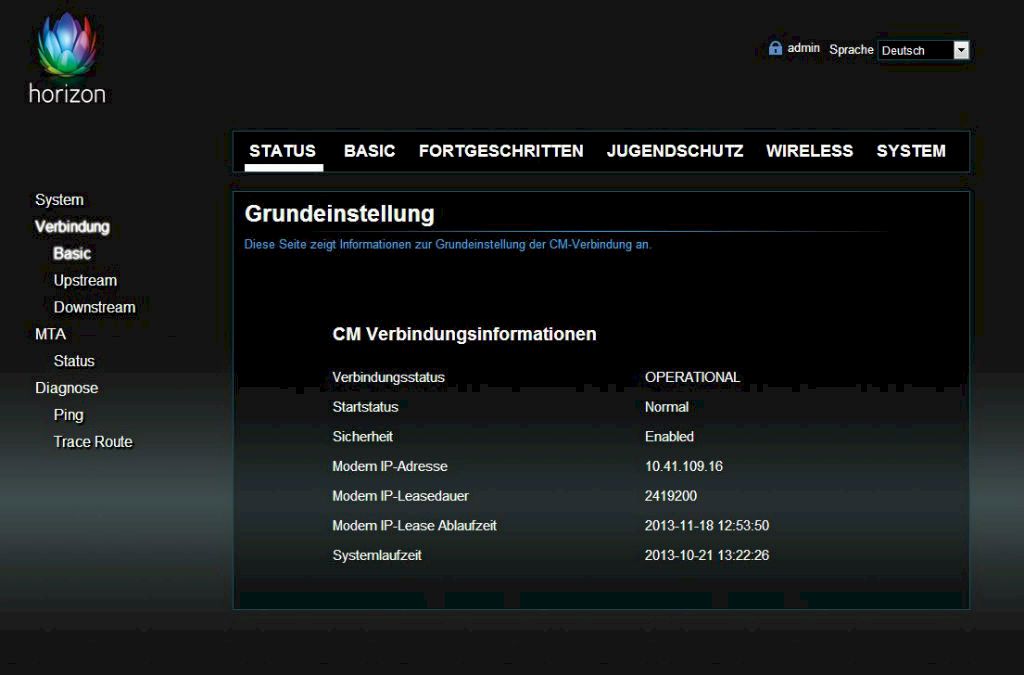Screen dimensions: 1024x675
Task: Go to the FORTGESCHRITTEN tab
Action: pos(501,151)
